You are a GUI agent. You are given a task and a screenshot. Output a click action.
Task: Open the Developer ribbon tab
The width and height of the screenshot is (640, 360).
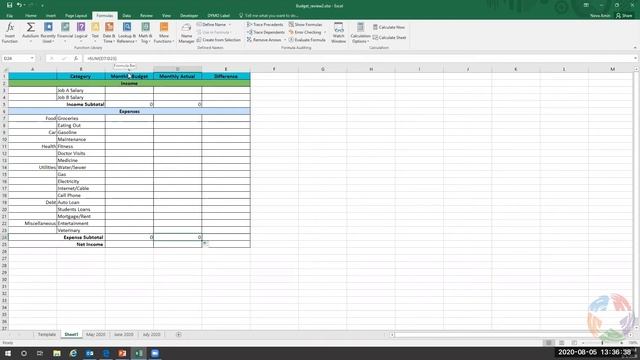(x=189, y=16)
